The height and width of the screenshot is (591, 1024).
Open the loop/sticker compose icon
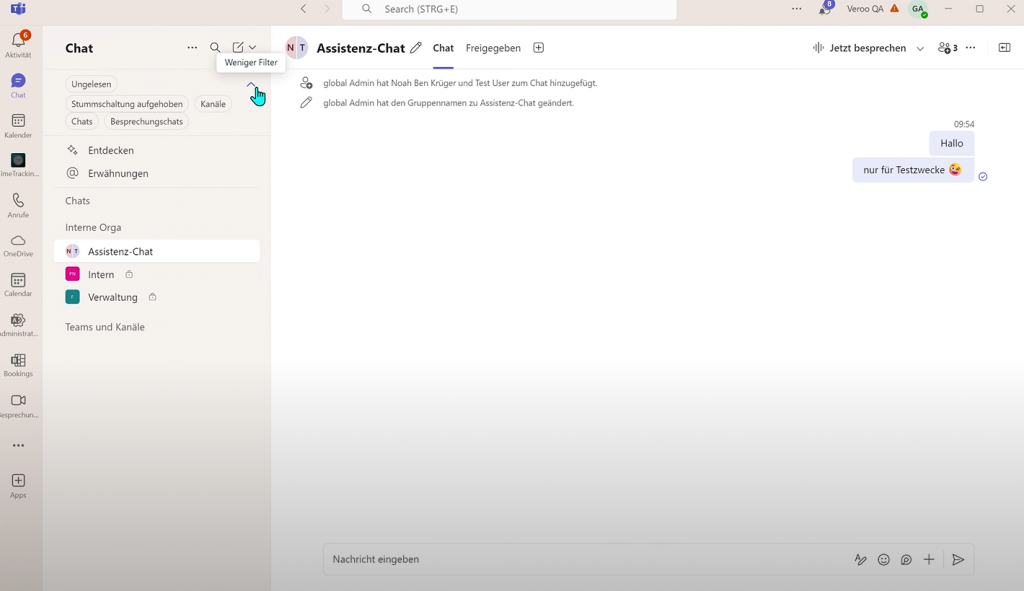pyautogui.click(x=906, y=560)
